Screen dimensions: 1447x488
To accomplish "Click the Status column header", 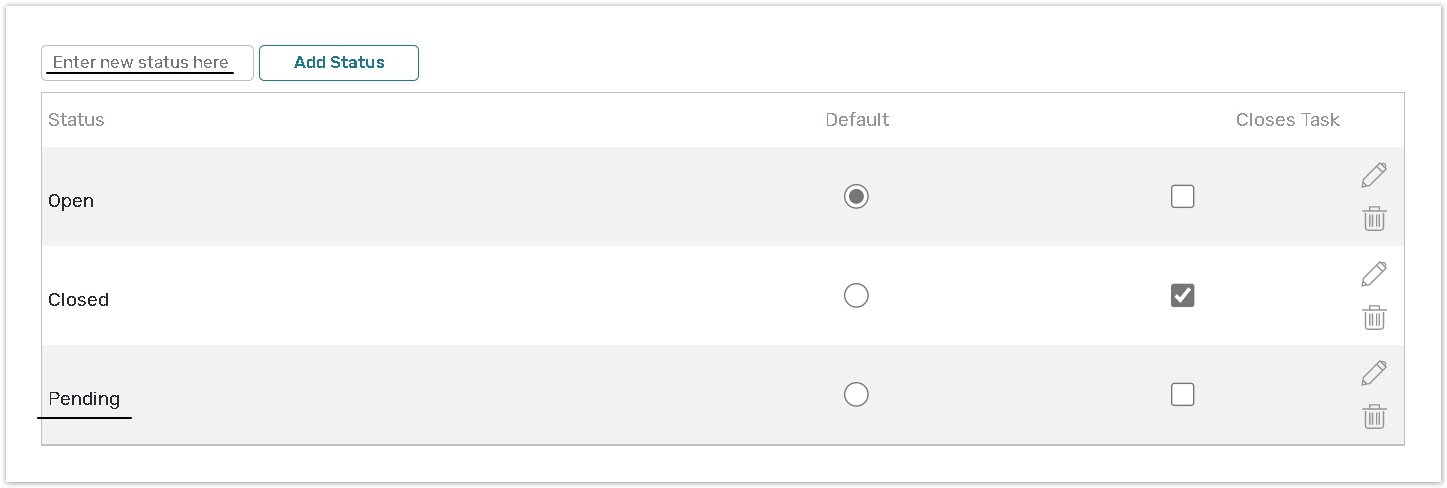I will [x=76, y=120].
